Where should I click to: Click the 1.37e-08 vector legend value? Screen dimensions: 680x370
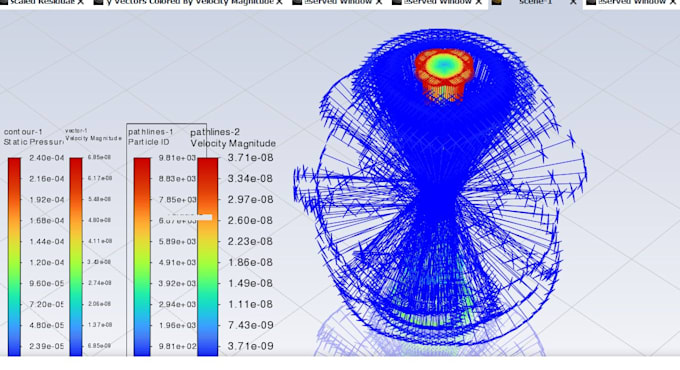click(x=100, y=325)
